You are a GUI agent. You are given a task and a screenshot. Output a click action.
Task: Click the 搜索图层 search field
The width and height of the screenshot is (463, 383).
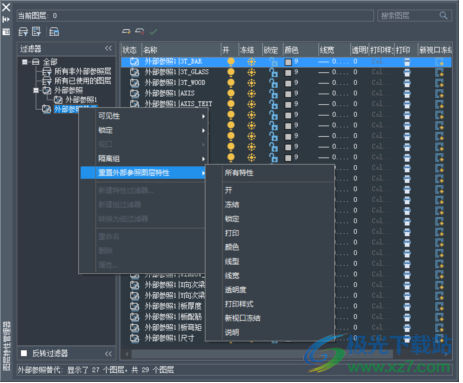pos(414,15)
